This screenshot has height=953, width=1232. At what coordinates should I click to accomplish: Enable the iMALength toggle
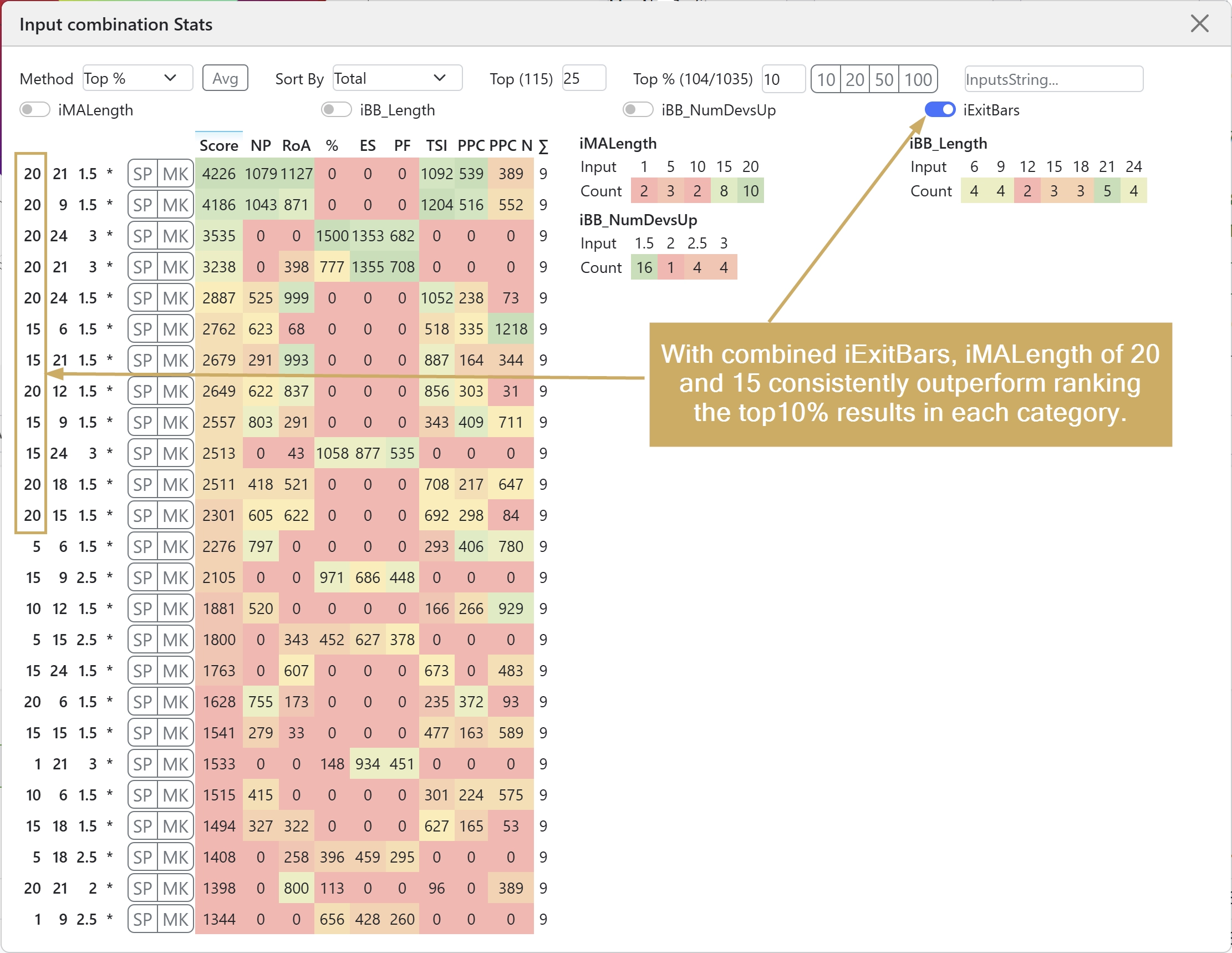[x=35, y=109]
